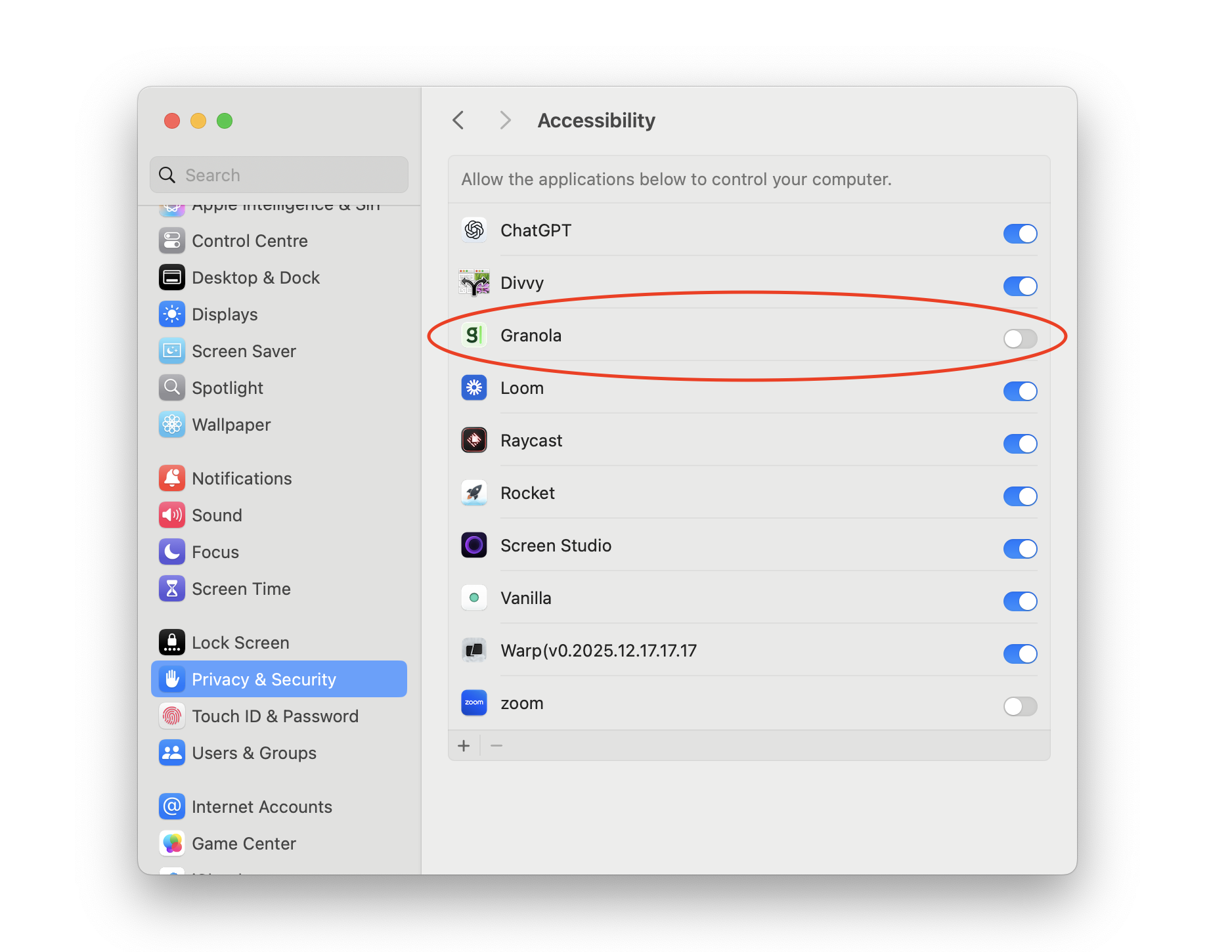Open Screen Saver settings
The image size is (1232, 952).
pyautogui.click(x=244, y=351)
